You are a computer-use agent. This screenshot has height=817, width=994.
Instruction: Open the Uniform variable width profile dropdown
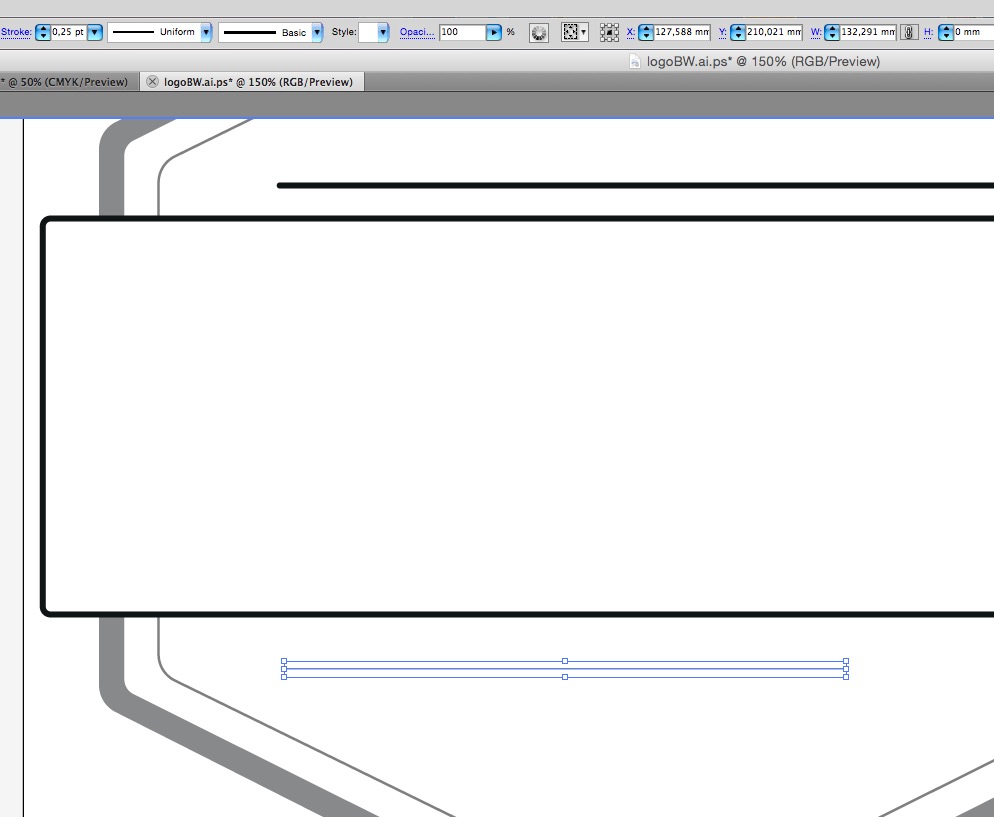206,32
